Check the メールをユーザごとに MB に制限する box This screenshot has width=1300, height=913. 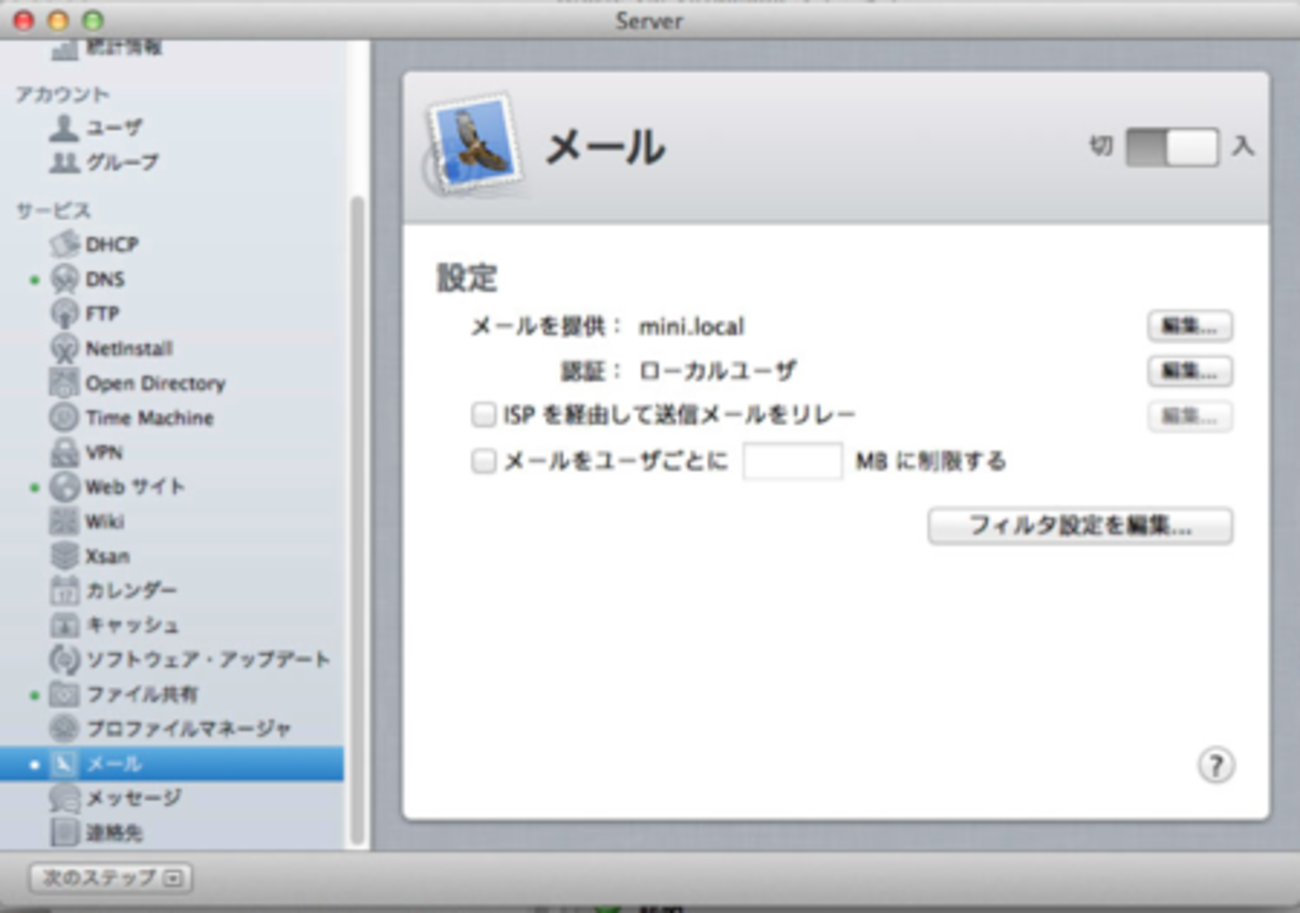484,461
